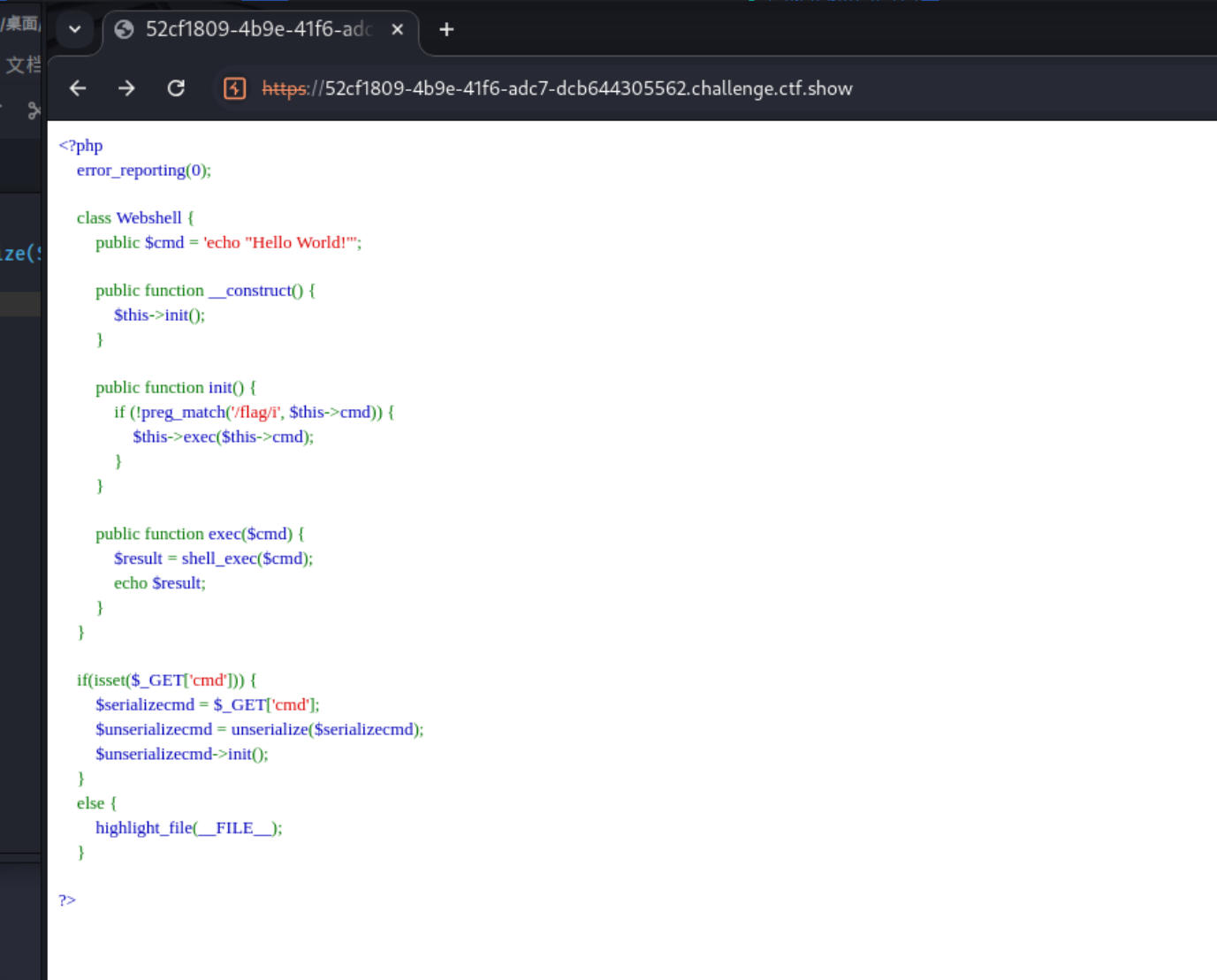Click the preg_match '/flag/i' condition line
1217x980 pixels.
[253, 412]
